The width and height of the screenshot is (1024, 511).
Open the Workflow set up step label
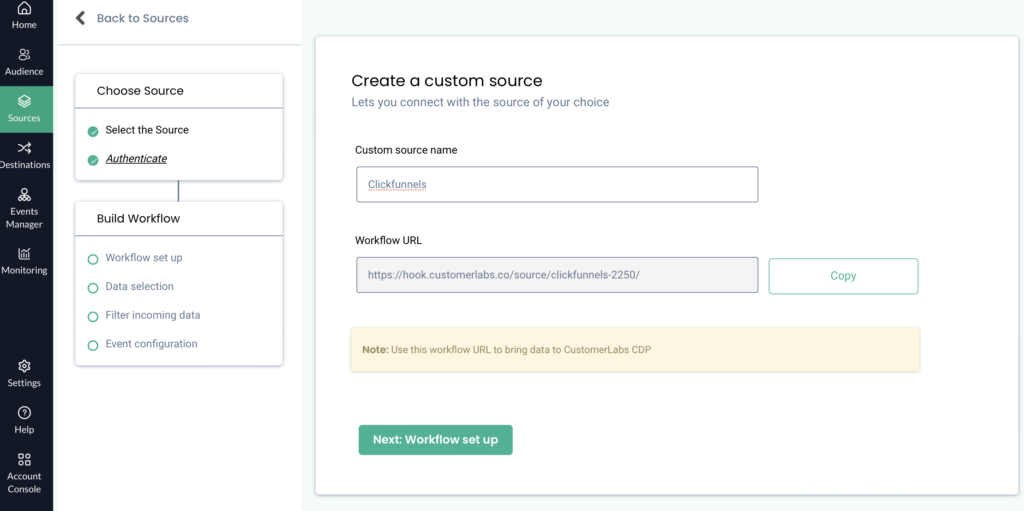pyautogui.click(x=144, y=257)
